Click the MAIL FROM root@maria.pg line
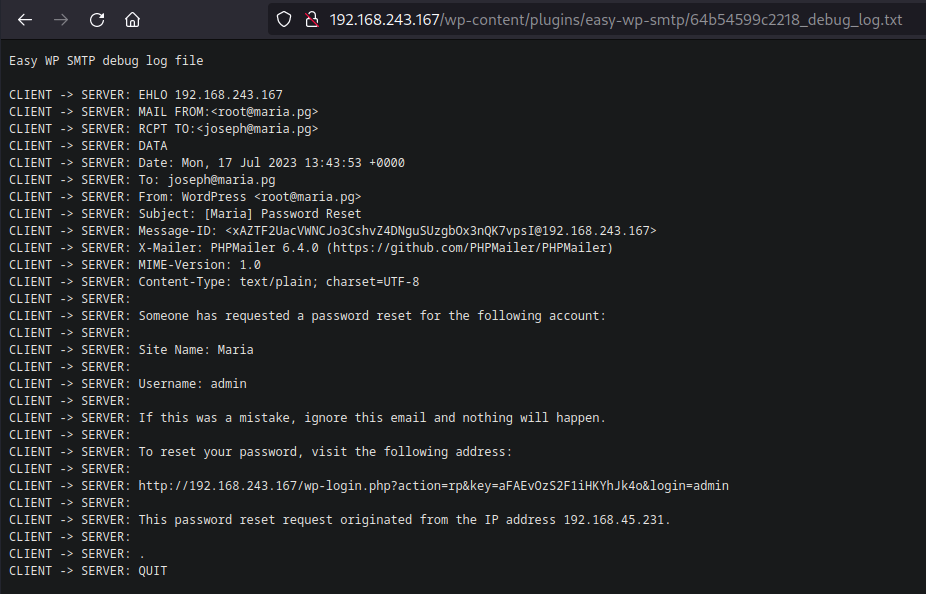Screen dimensions: 926x594 tap(164, 112)
